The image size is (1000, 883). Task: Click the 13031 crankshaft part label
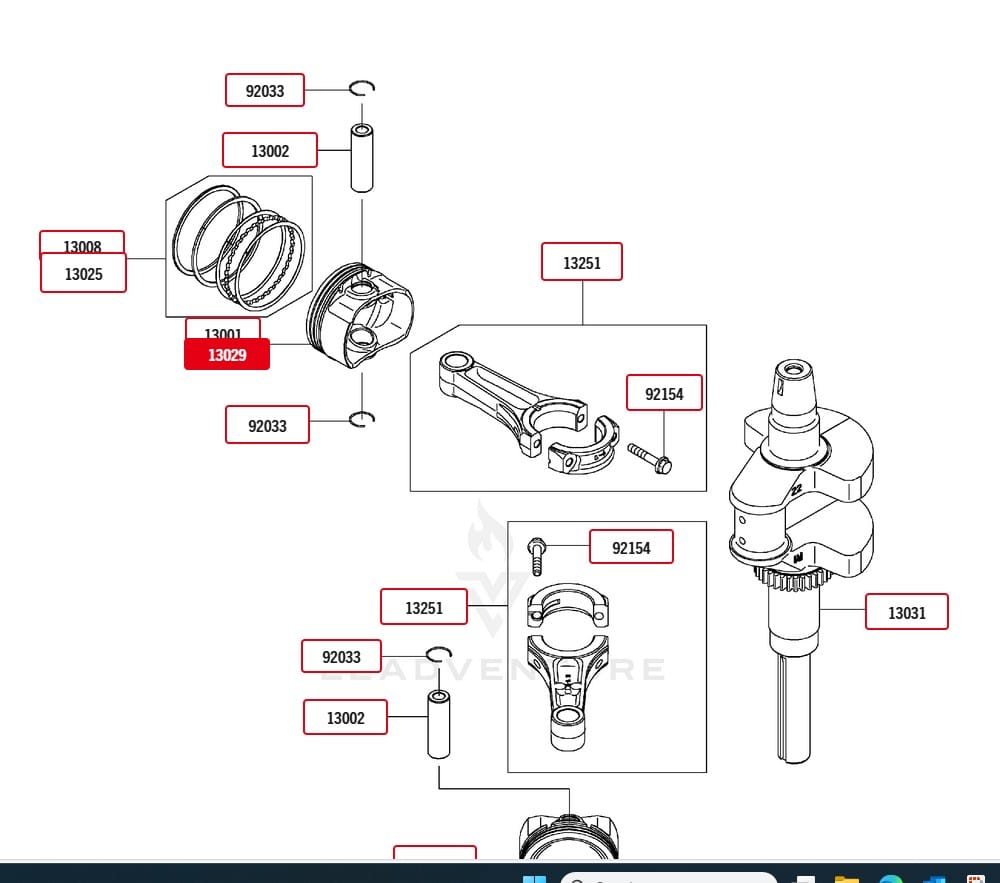(906, 612)
